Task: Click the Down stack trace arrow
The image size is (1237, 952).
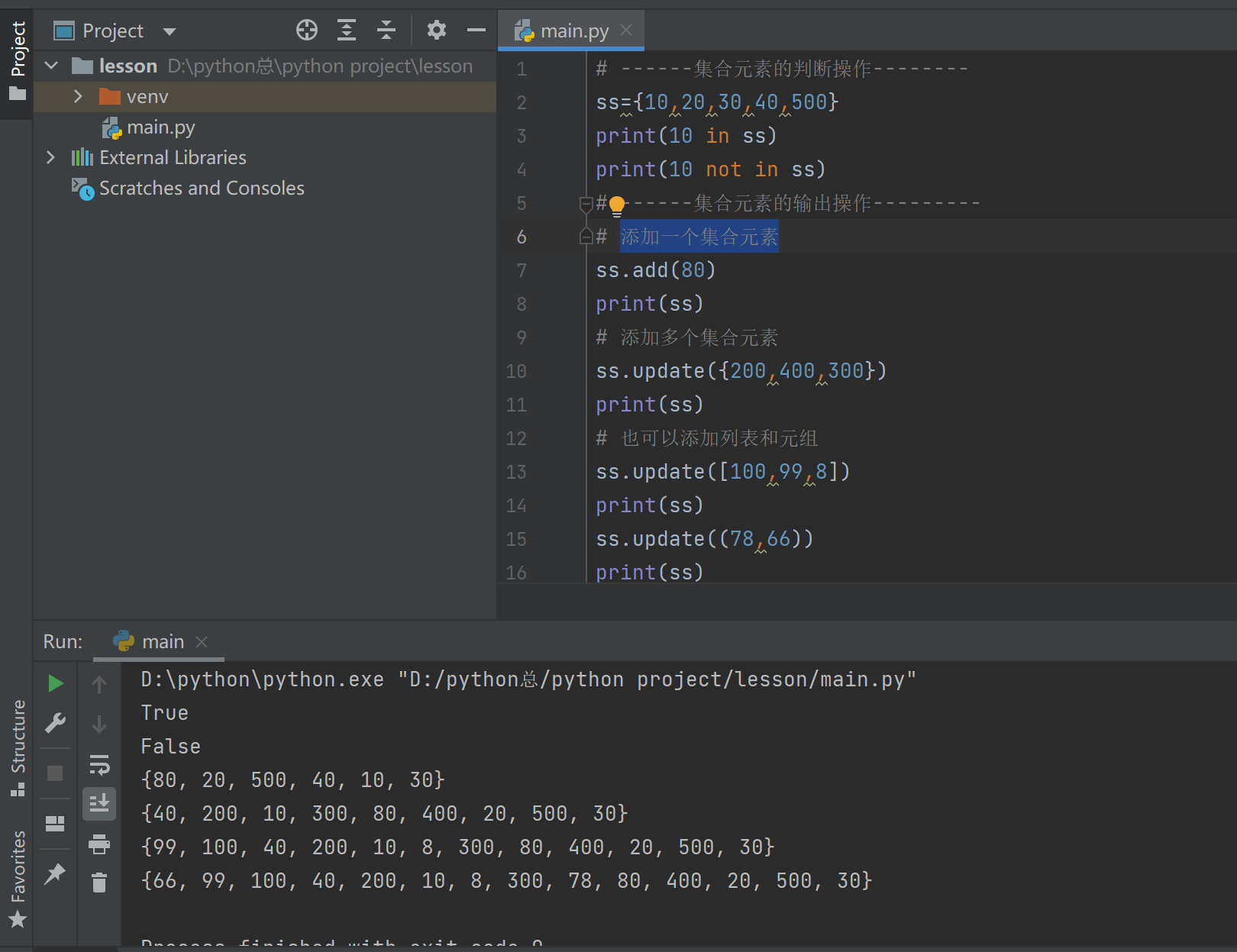Action: click(99, 724)
